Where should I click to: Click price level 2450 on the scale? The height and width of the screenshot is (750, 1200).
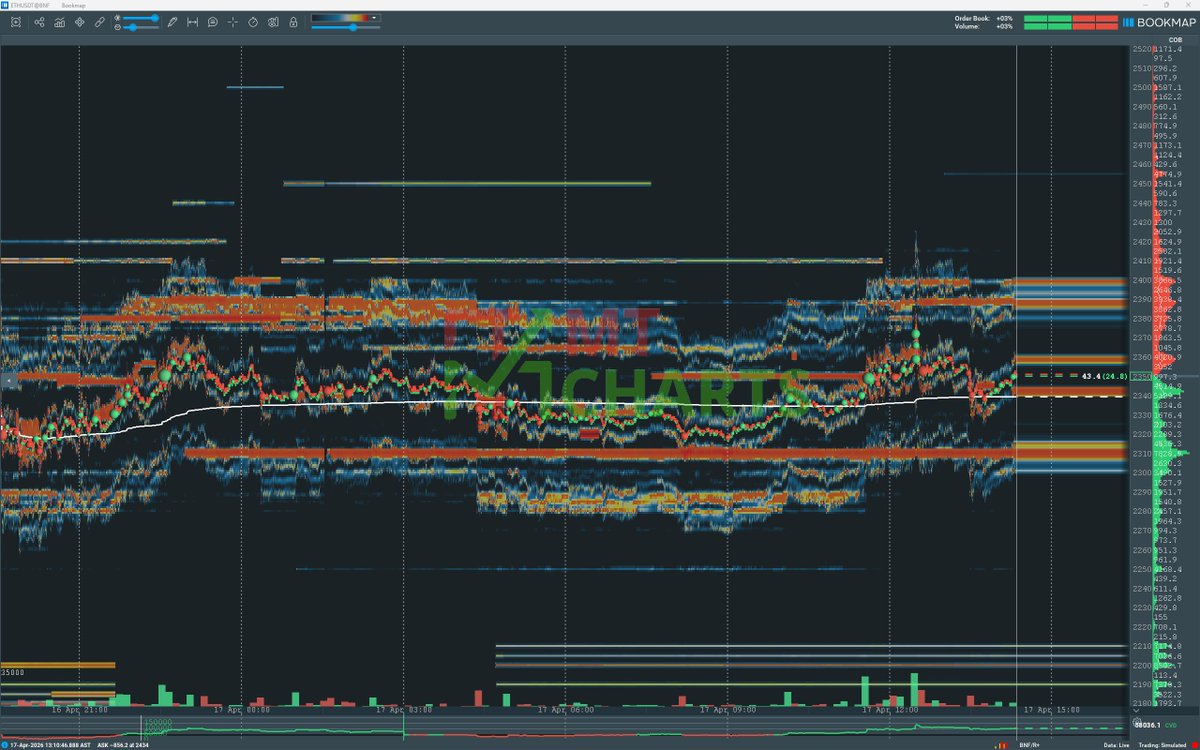(1142, 183)
